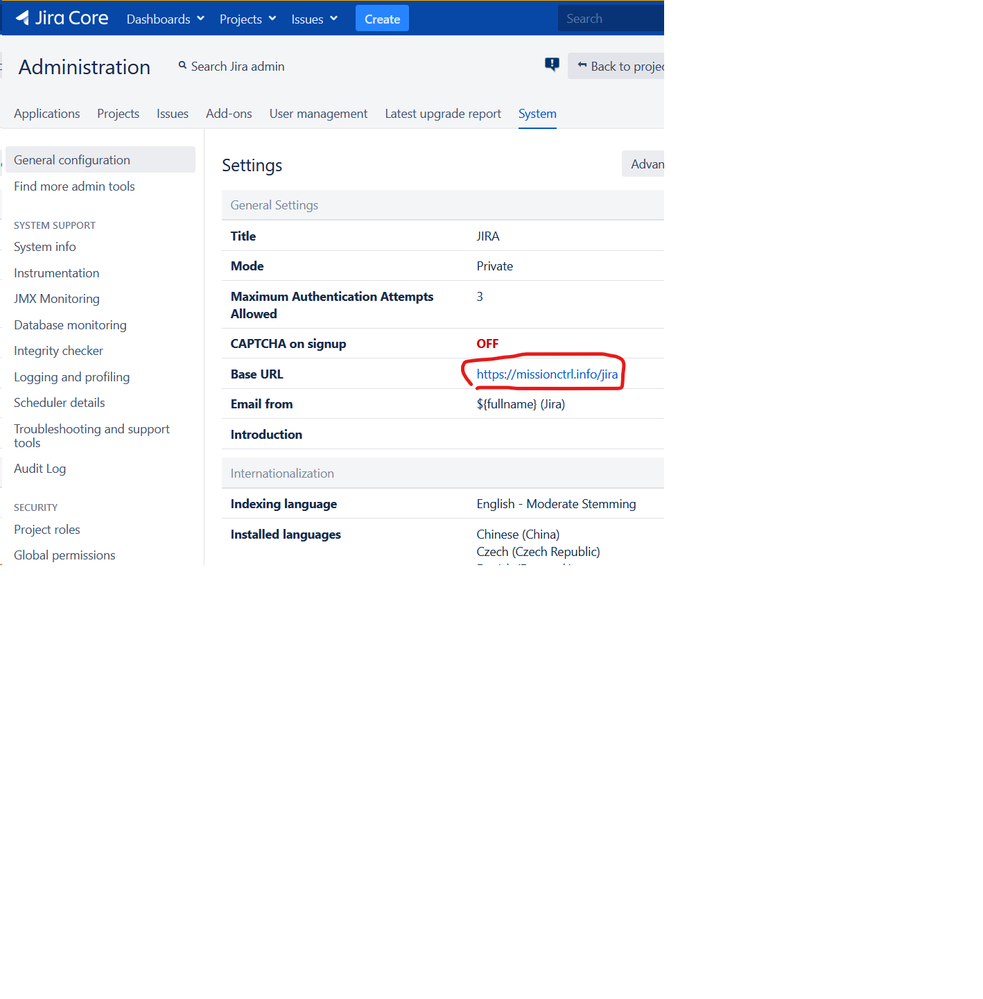Open the Projects dropdown in the top bar
The image size is (983, 999).
click(x=247, y=19)
